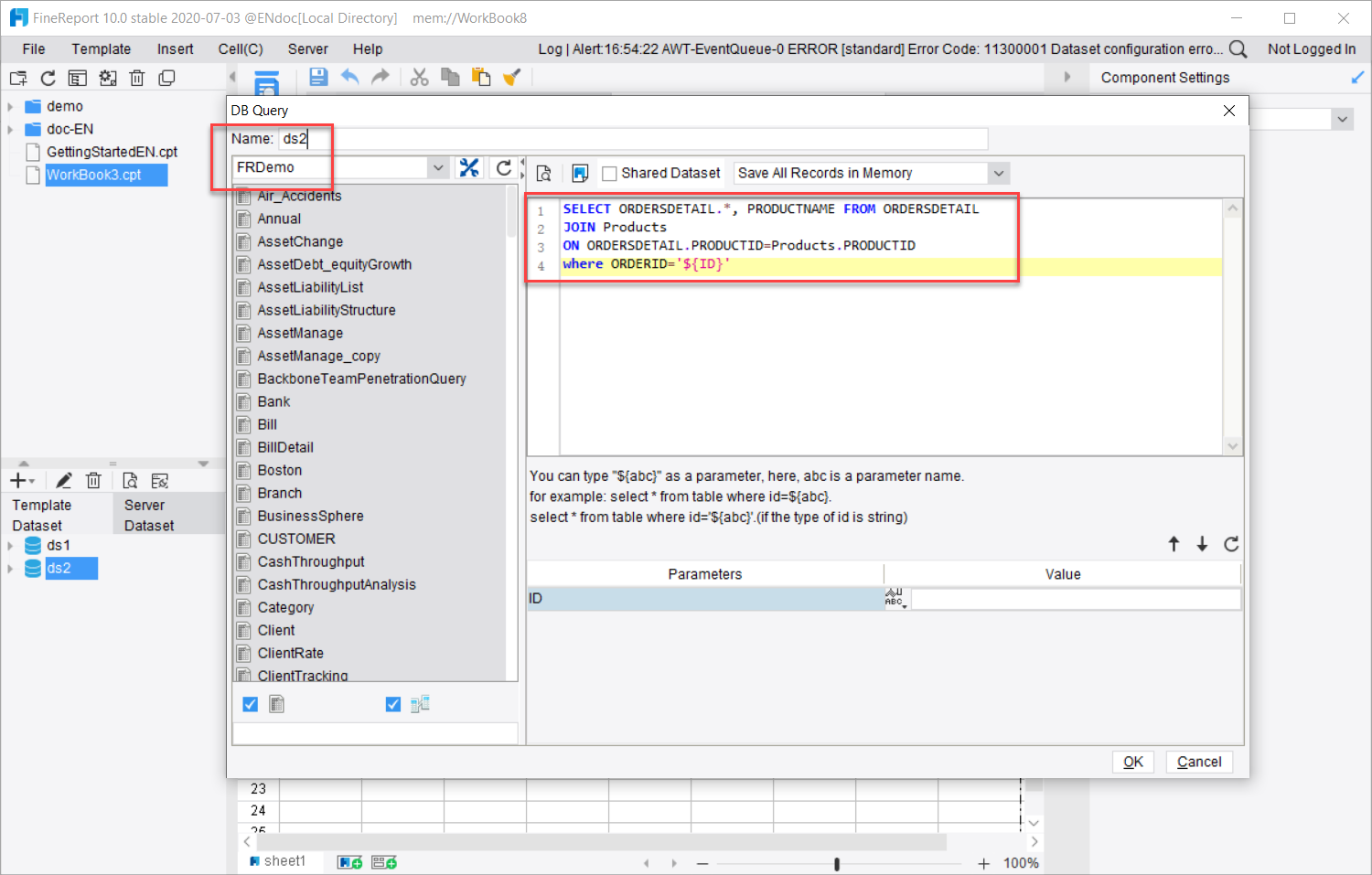Viewport: 1372px width, 875px height.
Task: Cancel the DB Query dialog
Action: pyautogui.click(x=1199, y=762)
